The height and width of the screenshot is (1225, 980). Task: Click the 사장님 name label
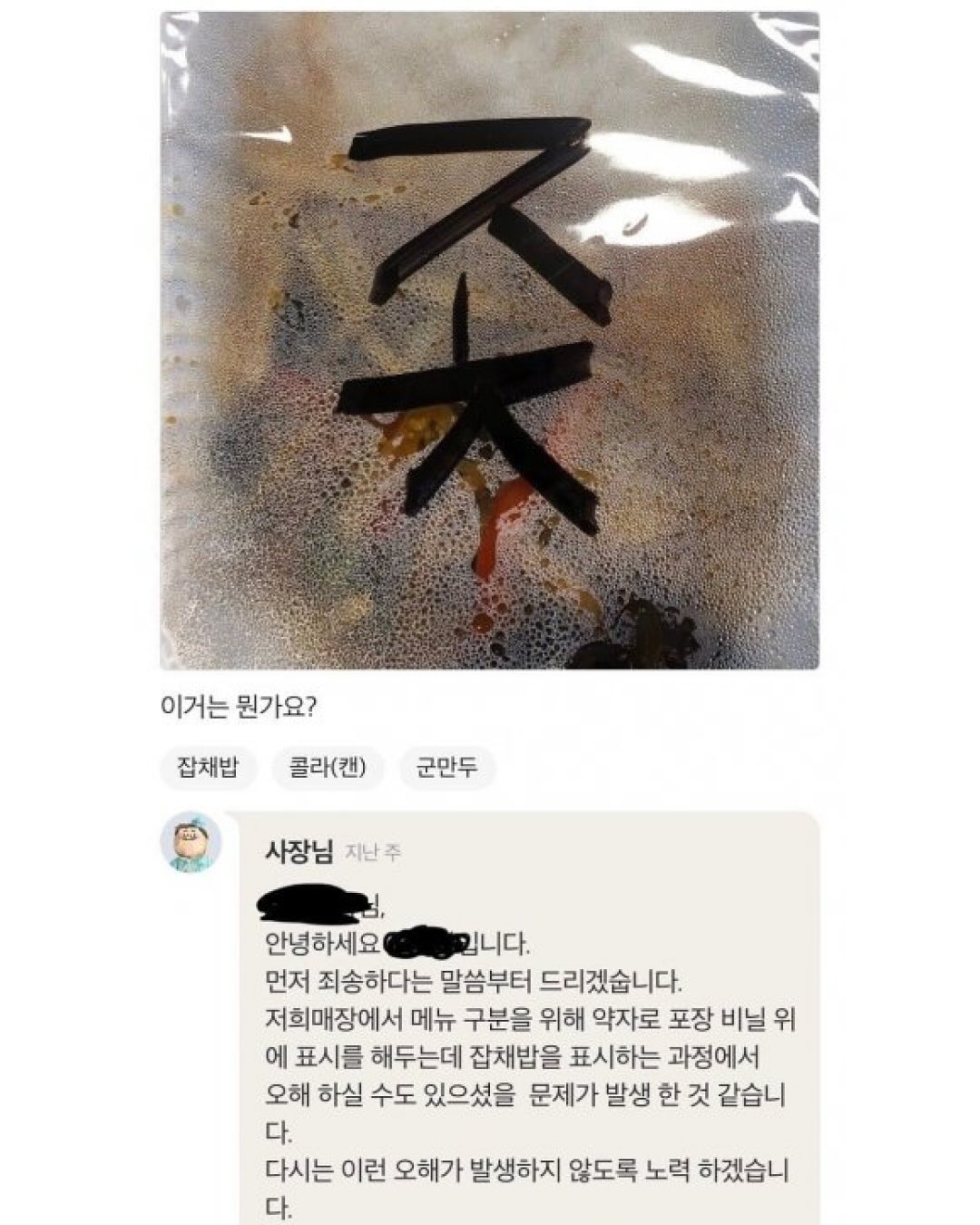pos(299,851)
